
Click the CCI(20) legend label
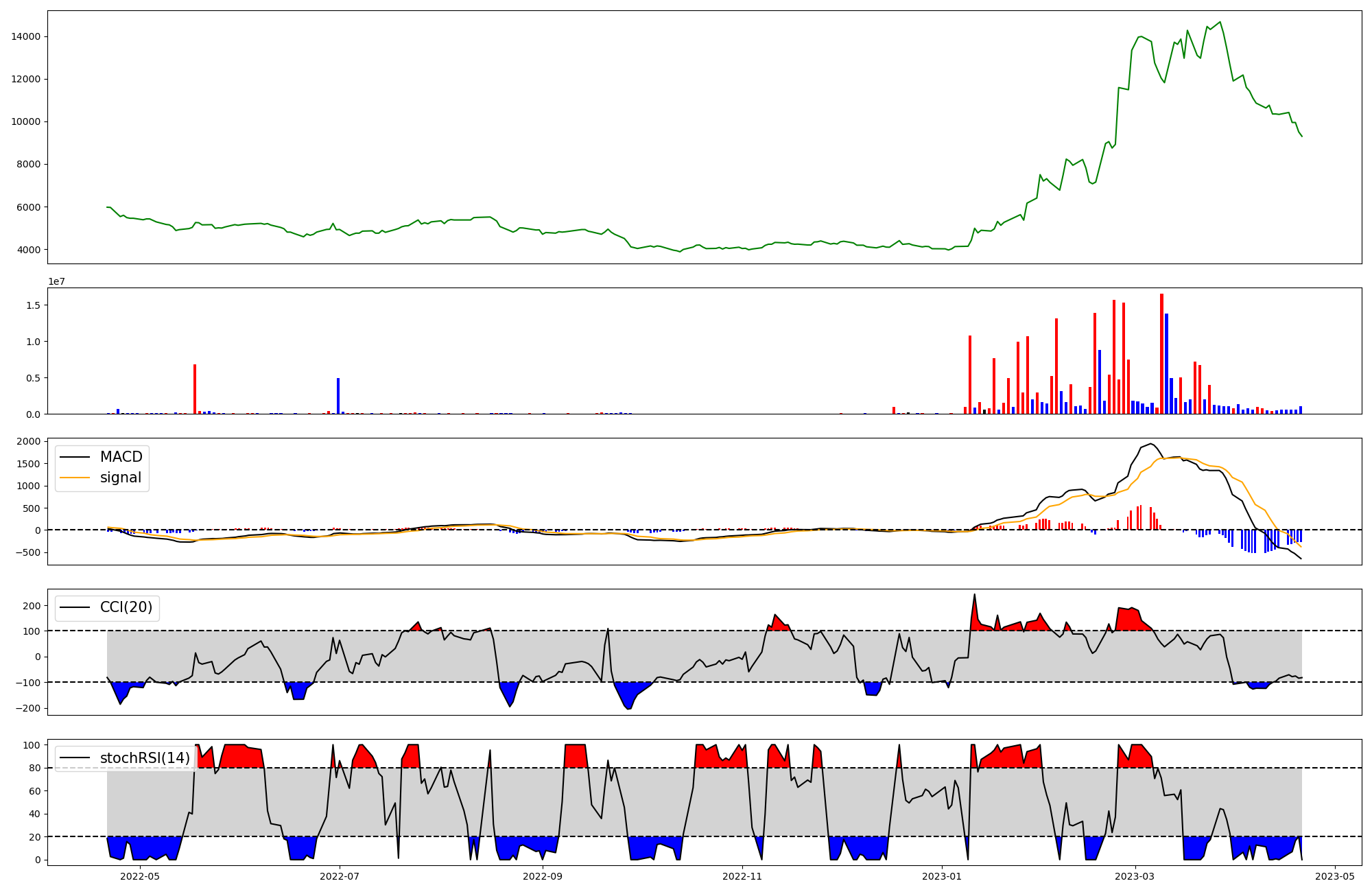126,607
